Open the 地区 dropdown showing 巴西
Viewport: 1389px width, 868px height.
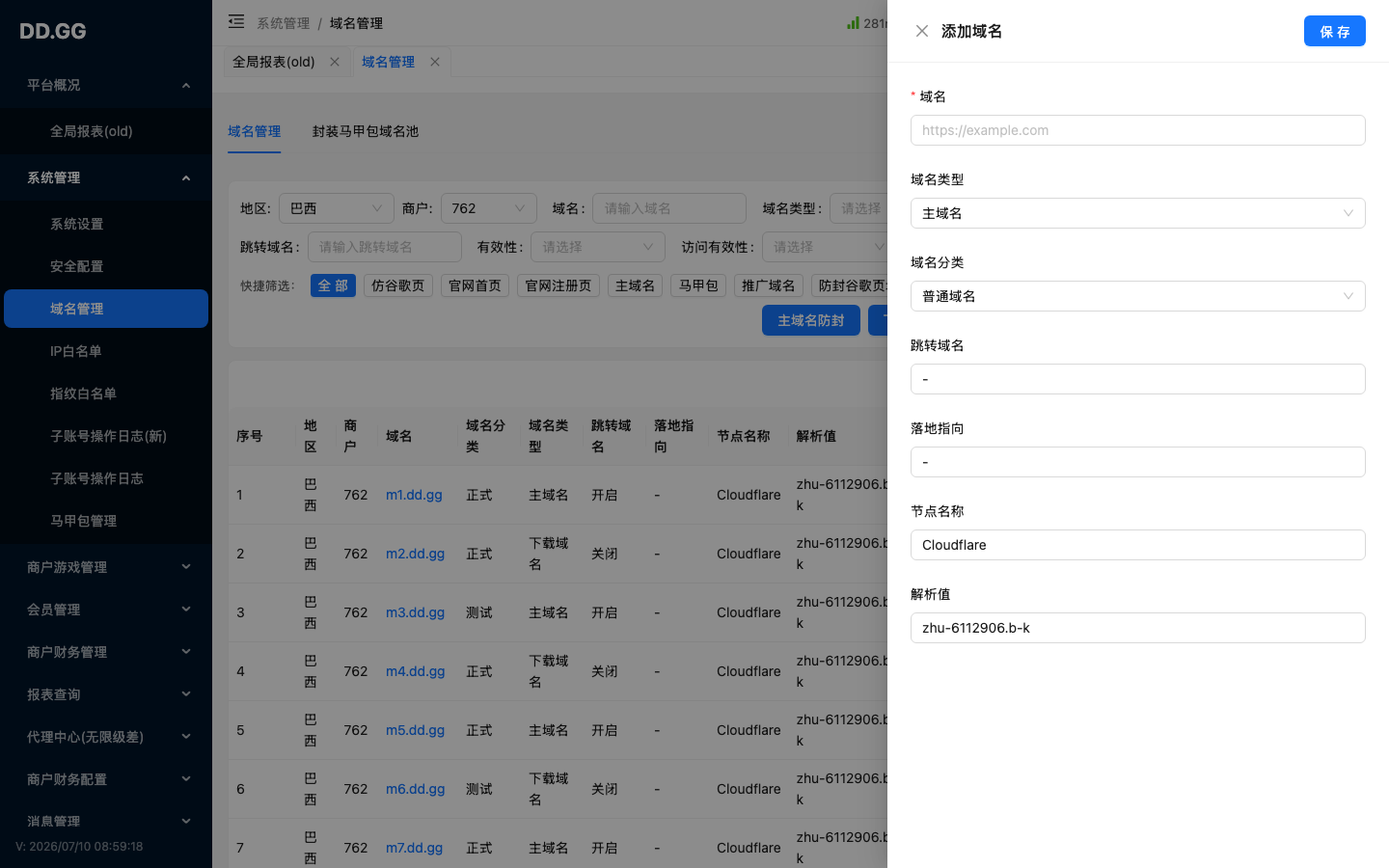(x=337, y=208)
